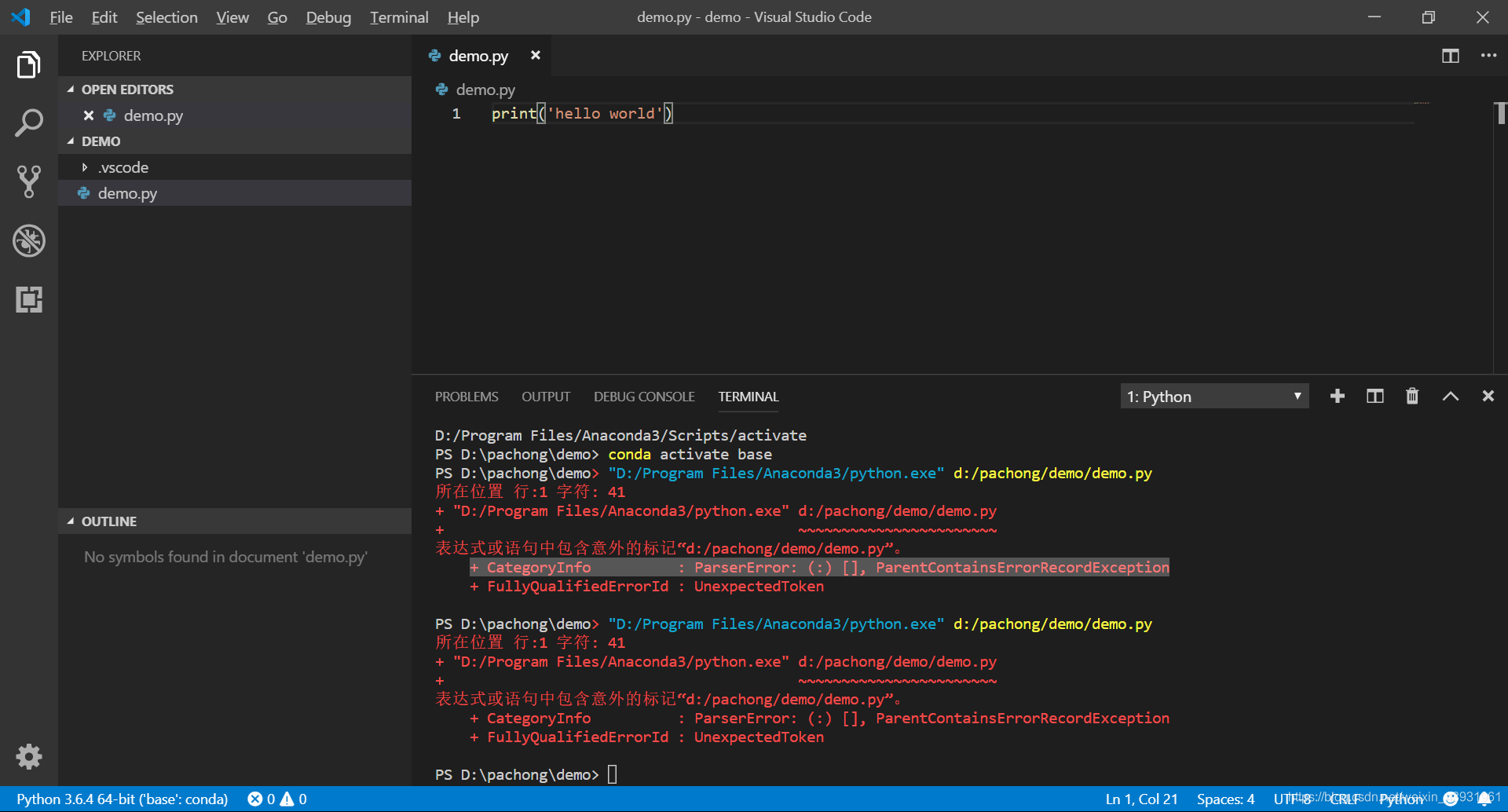Image resolution: width=1508 pixels, height=812 pixels.
Task: Select demo.py under Open Editors
Action: pyautogui.click(x=235, y=115)
